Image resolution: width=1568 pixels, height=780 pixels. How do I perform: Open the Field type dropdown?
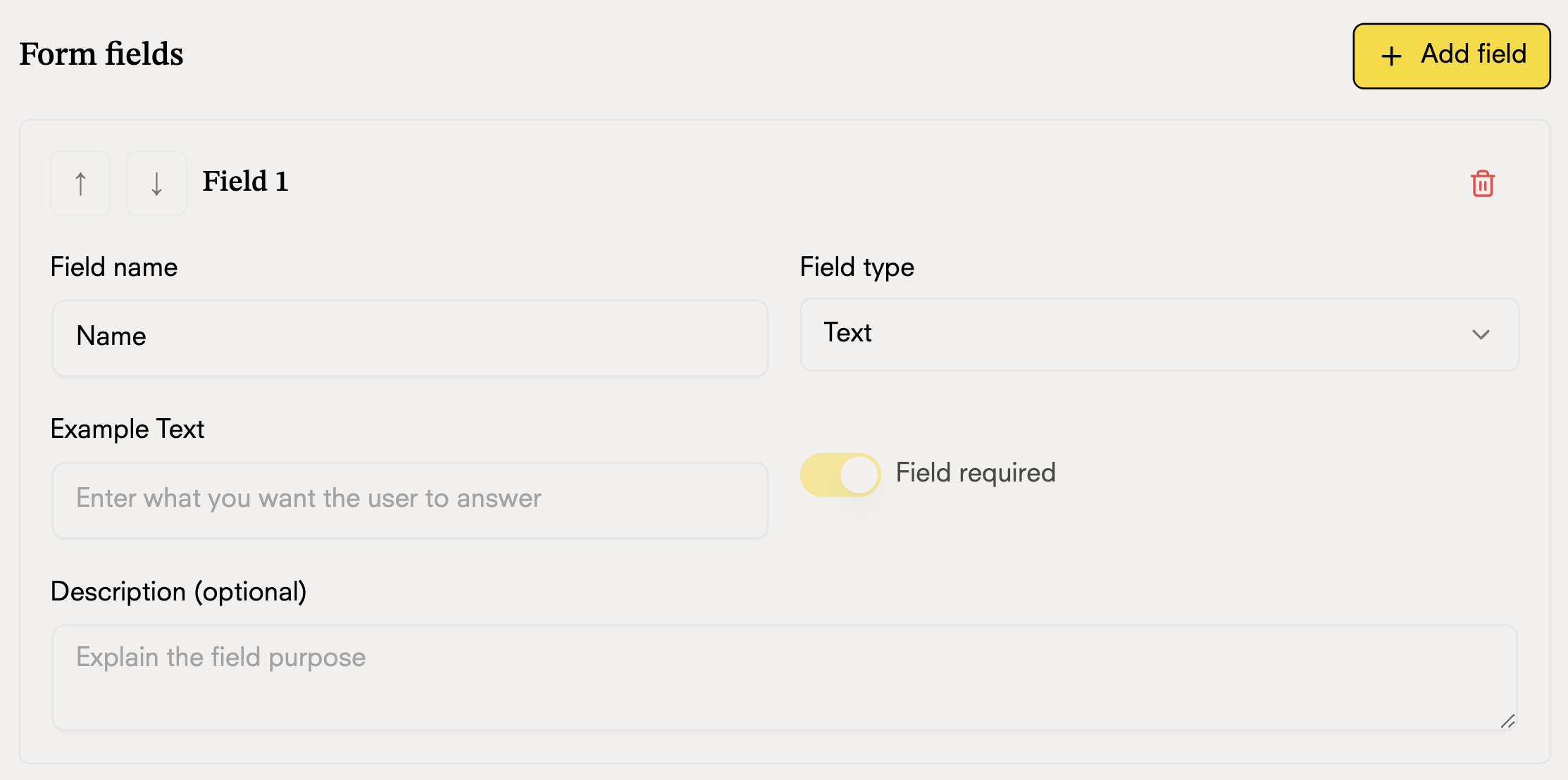(x=1159, y=334)
